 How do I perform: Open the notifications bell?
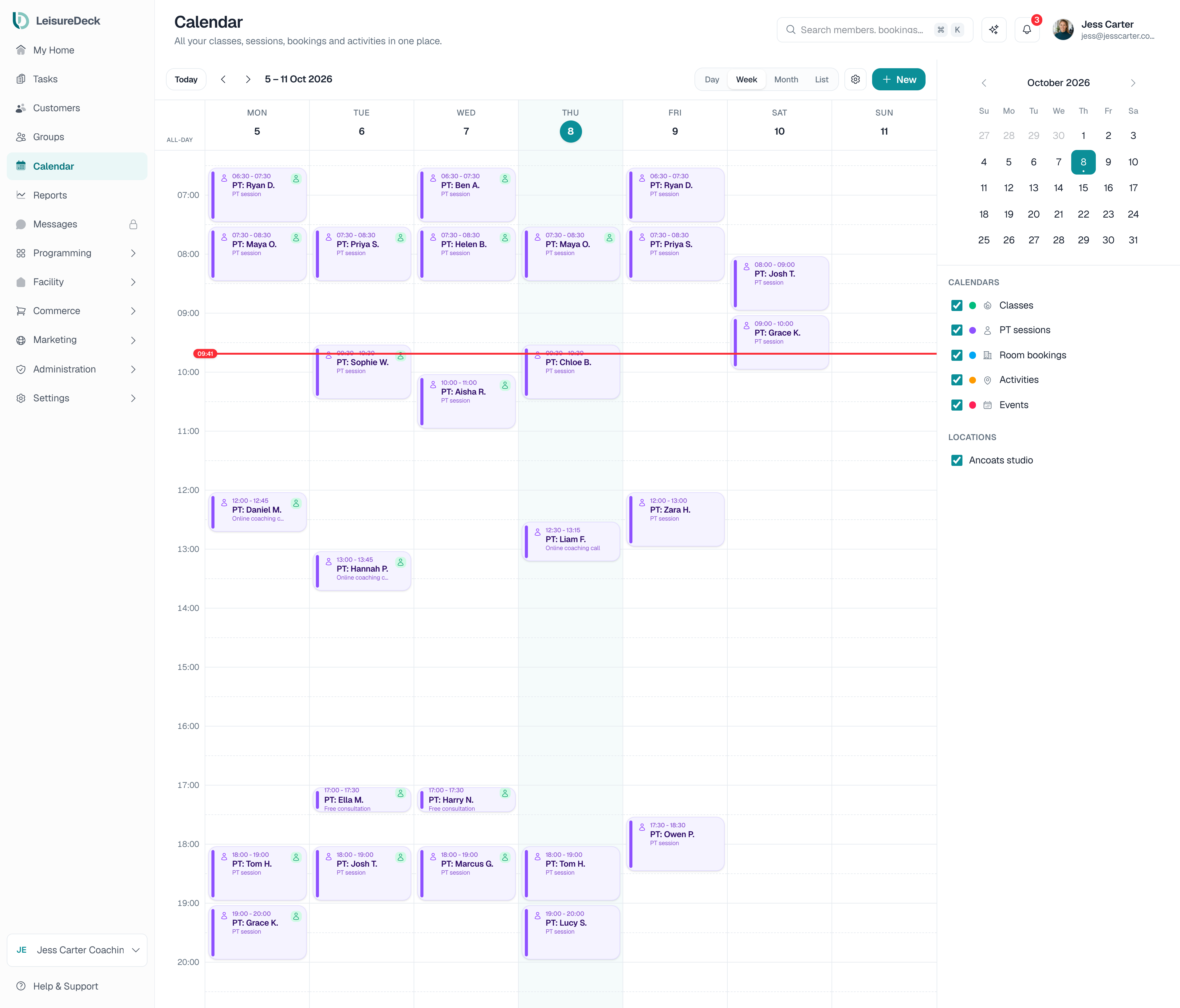tap(1027, 30)
